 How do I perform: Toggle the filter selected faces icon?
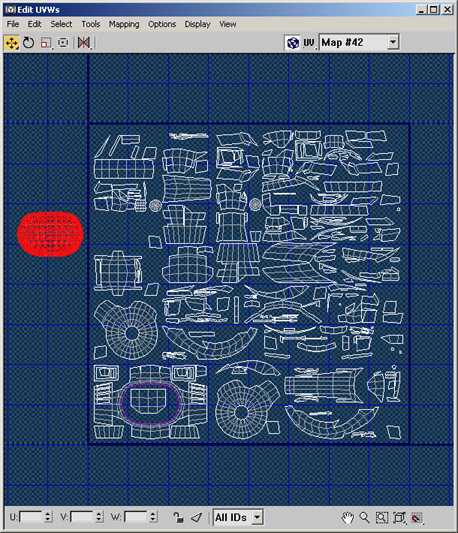196,517
